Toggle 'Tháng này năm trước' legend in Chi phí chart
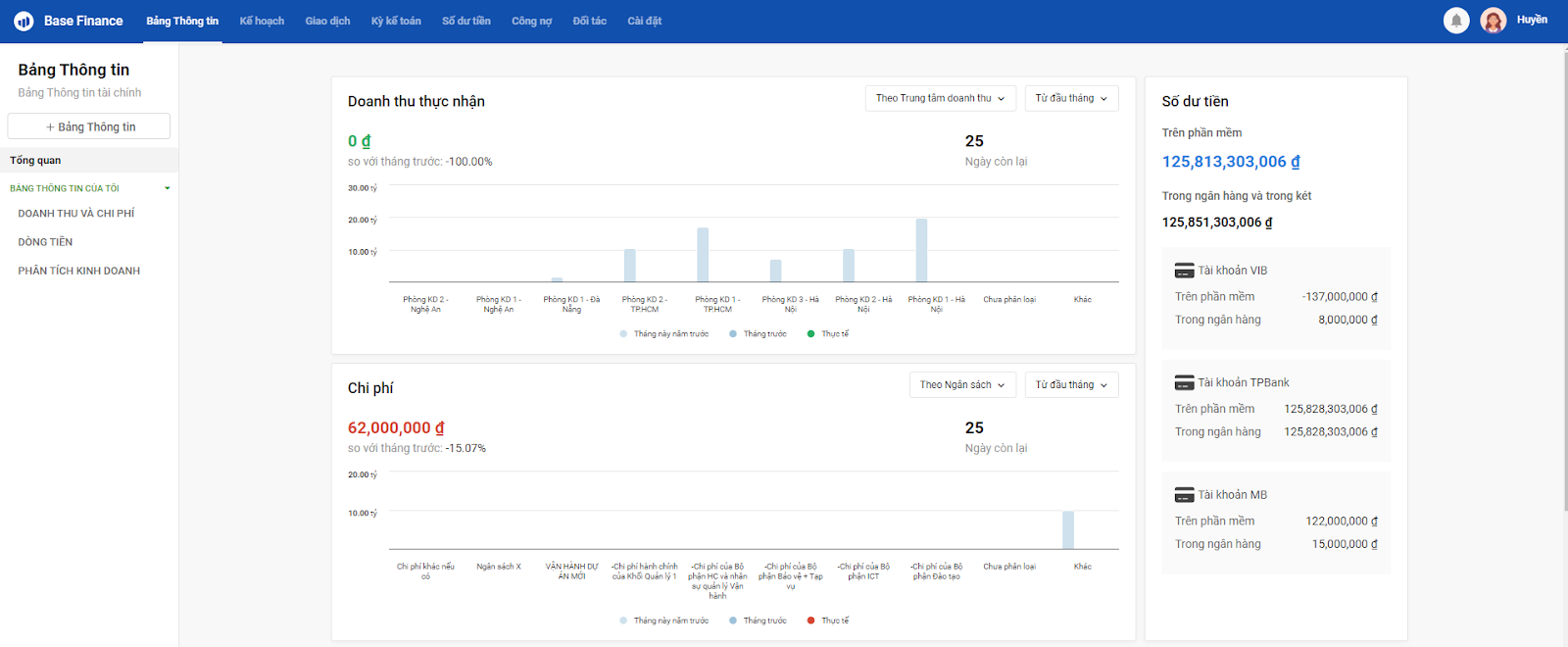 point(664,621)
